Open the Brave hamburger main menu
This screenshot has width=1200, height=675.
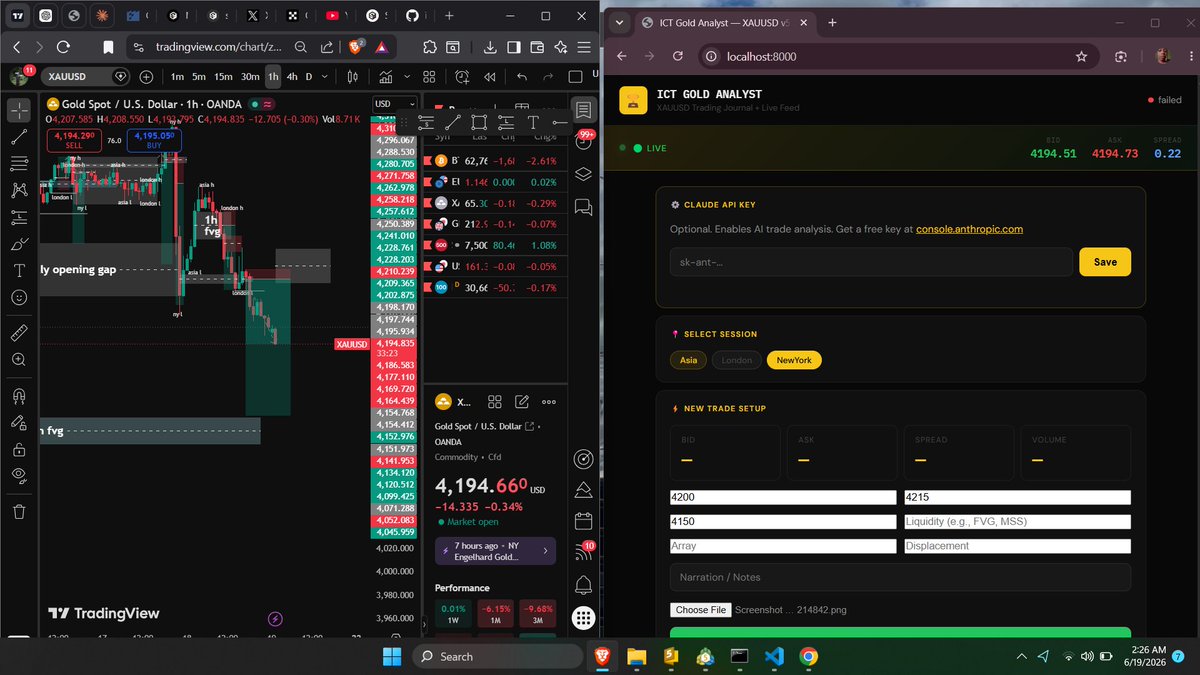584,46
